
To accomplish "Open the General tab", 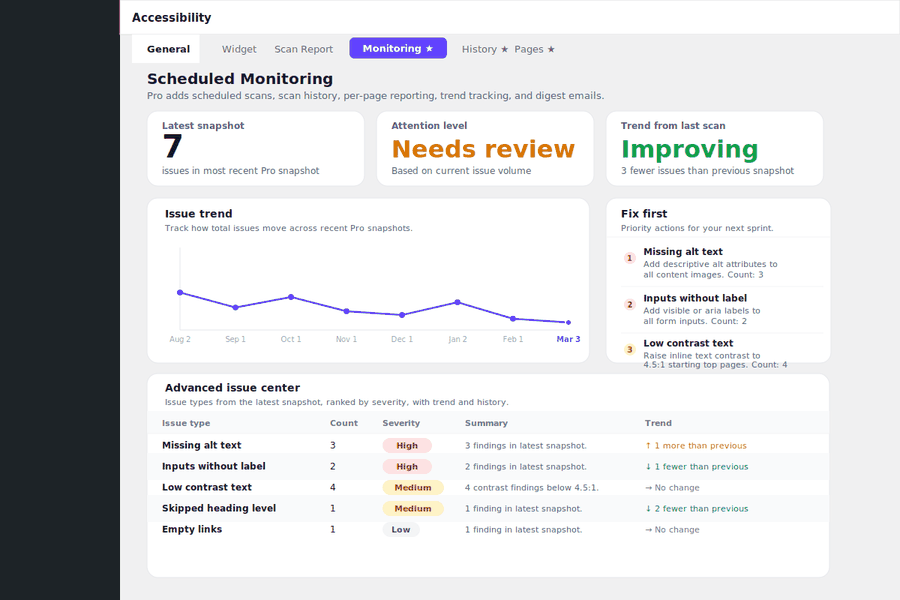I will tap(166, 49).
